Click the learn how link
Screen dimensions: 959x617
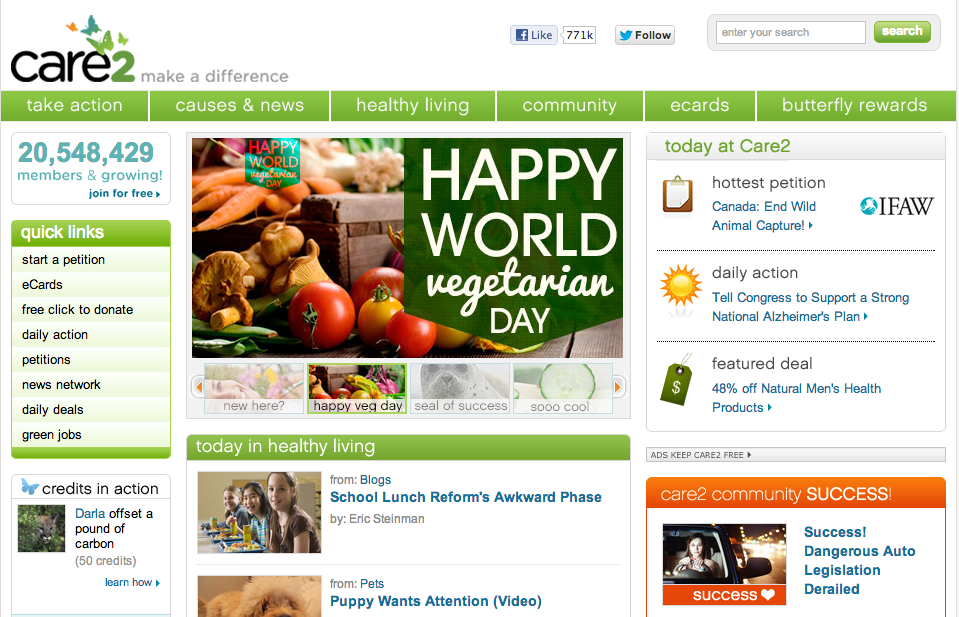pos(132,582)
